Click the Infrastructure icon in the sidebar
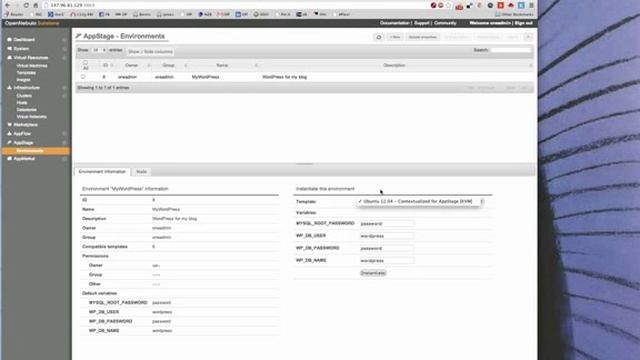 [x=9, y=87]
